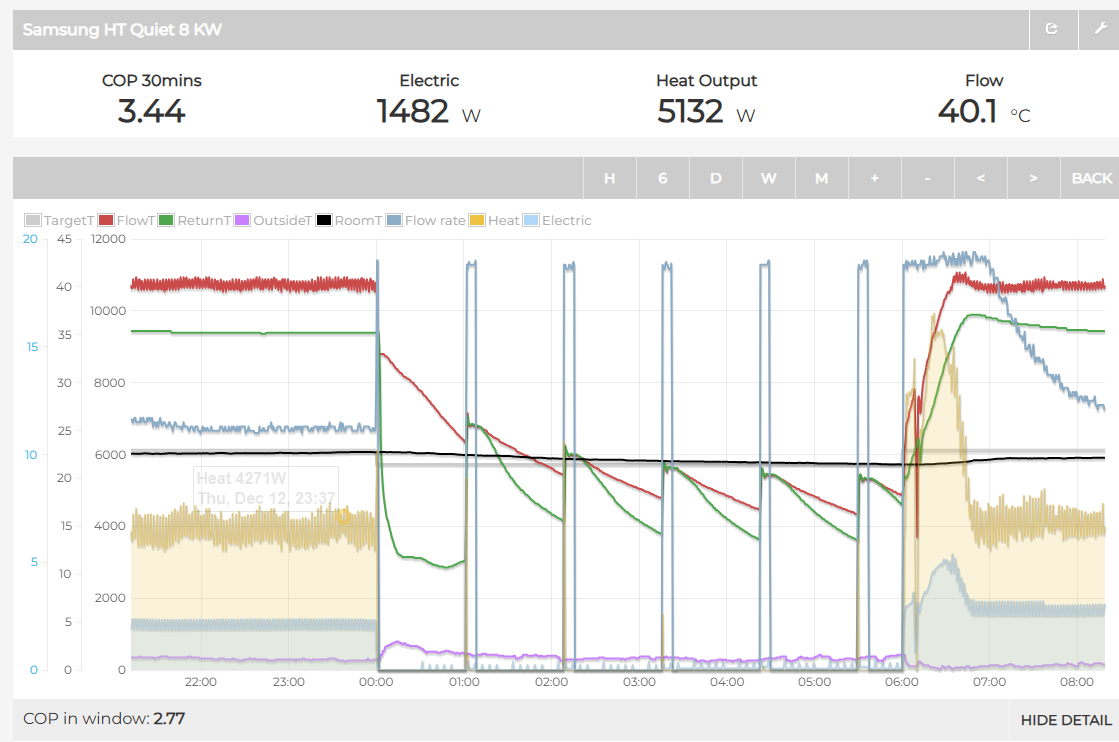Toggle the ReturnT legend entry
The image size is (1119, 742).
tap(195, 220)
